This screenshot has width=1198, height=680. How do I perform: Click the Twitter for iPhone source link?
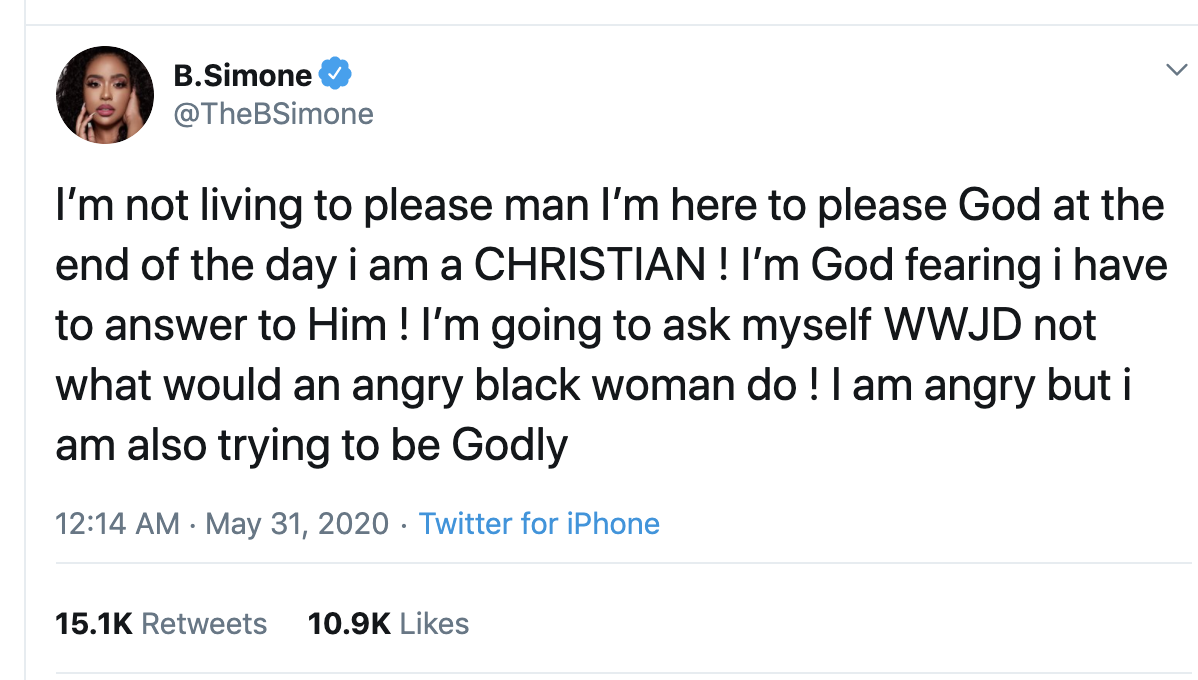click(x=539, y=524)
